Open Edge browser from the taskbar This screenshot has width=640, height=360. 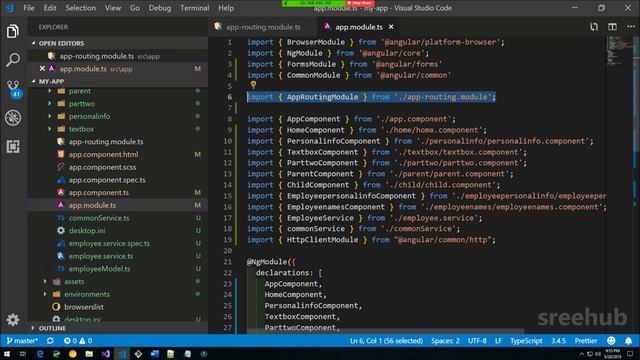click(40, 354)
